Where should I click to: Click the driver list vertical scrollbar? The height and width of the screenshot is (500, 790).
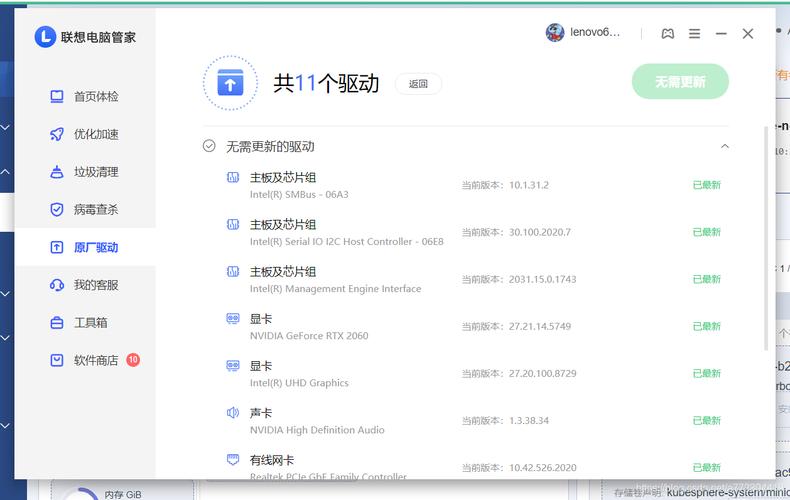[766, 237]
